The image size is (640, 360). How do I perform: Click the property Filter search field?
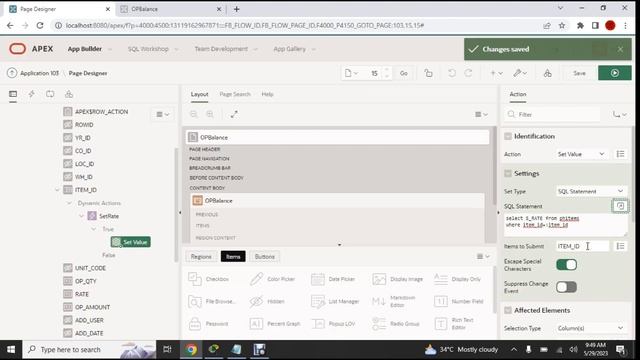(553, 115)
